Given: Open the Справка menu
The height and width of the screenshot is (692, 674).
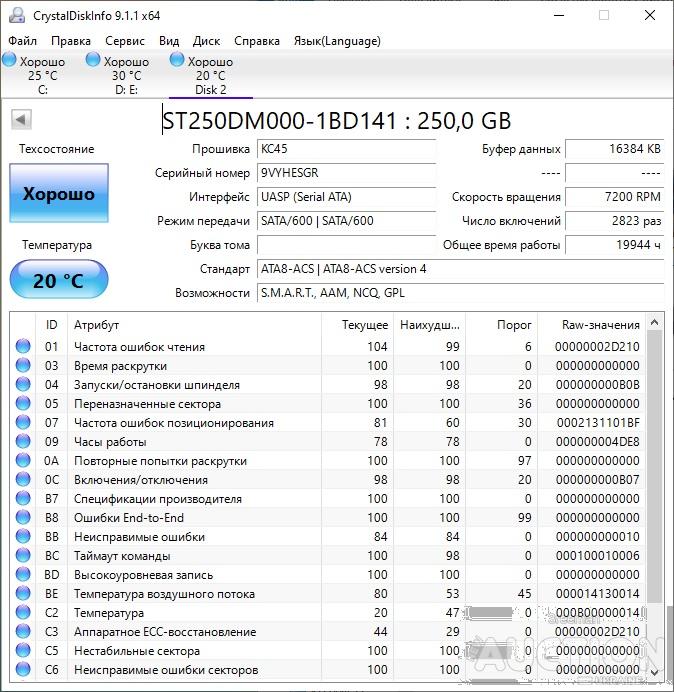Looking at the screenshot, I should (x=256, y=41).
